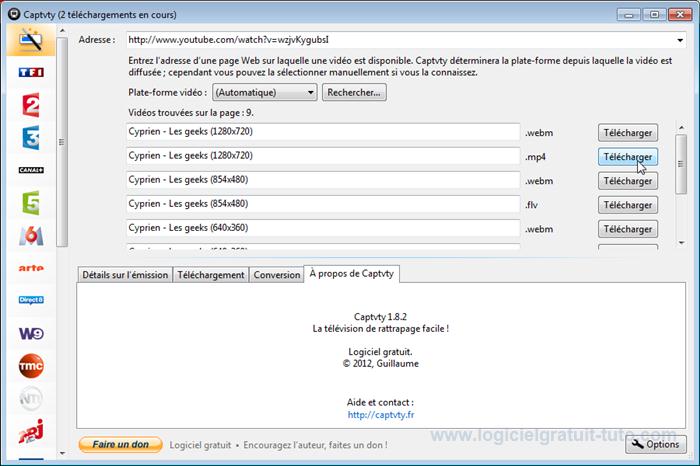700x466 pixels.
Task: Open the Direct 8 channel
Action: coord(31,300)
